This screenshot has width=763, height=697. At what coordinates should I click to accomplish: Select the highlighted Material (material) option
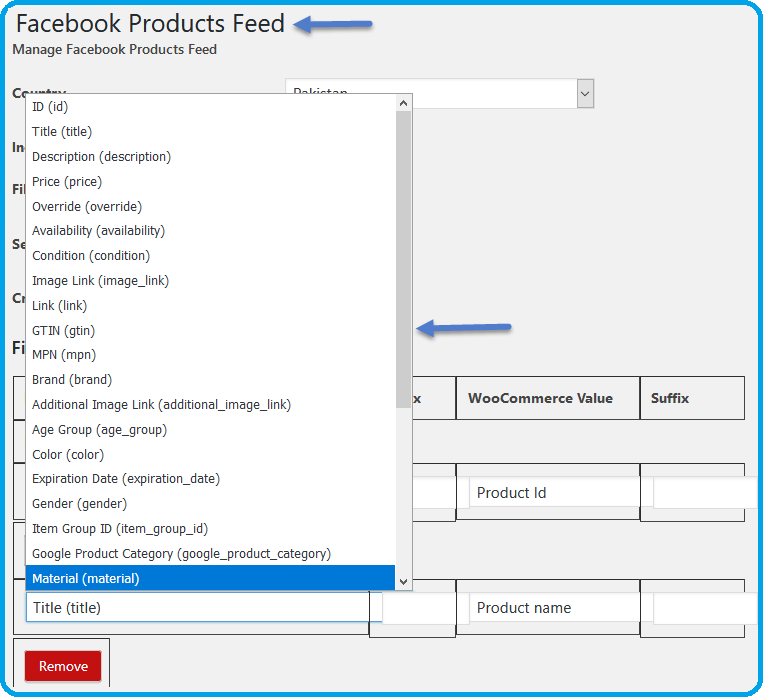[210, 578]
